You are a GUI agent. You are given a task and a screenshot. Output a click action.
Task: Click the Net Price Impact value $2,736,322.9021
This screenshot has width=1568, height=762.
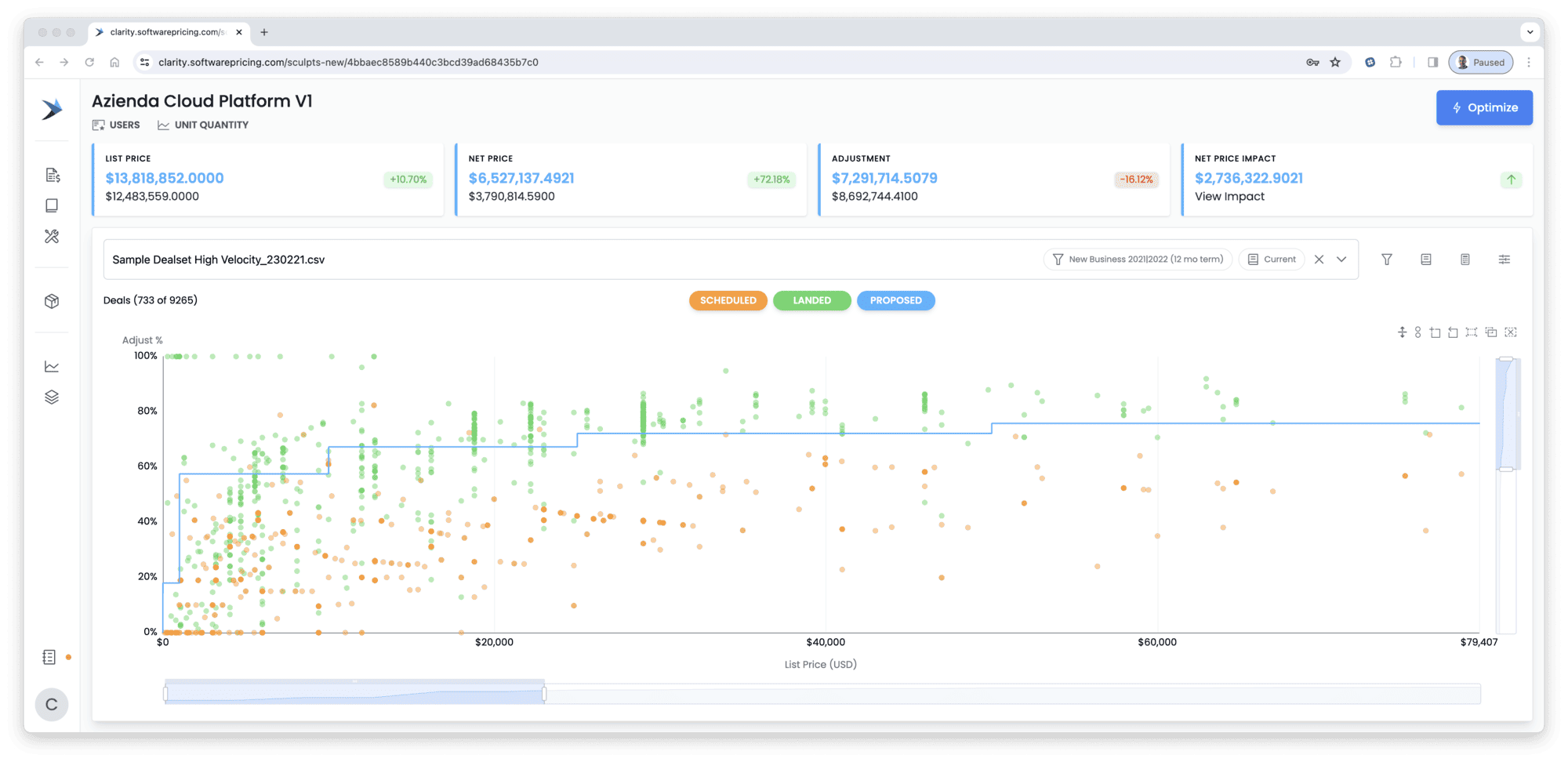[1249, 178]
